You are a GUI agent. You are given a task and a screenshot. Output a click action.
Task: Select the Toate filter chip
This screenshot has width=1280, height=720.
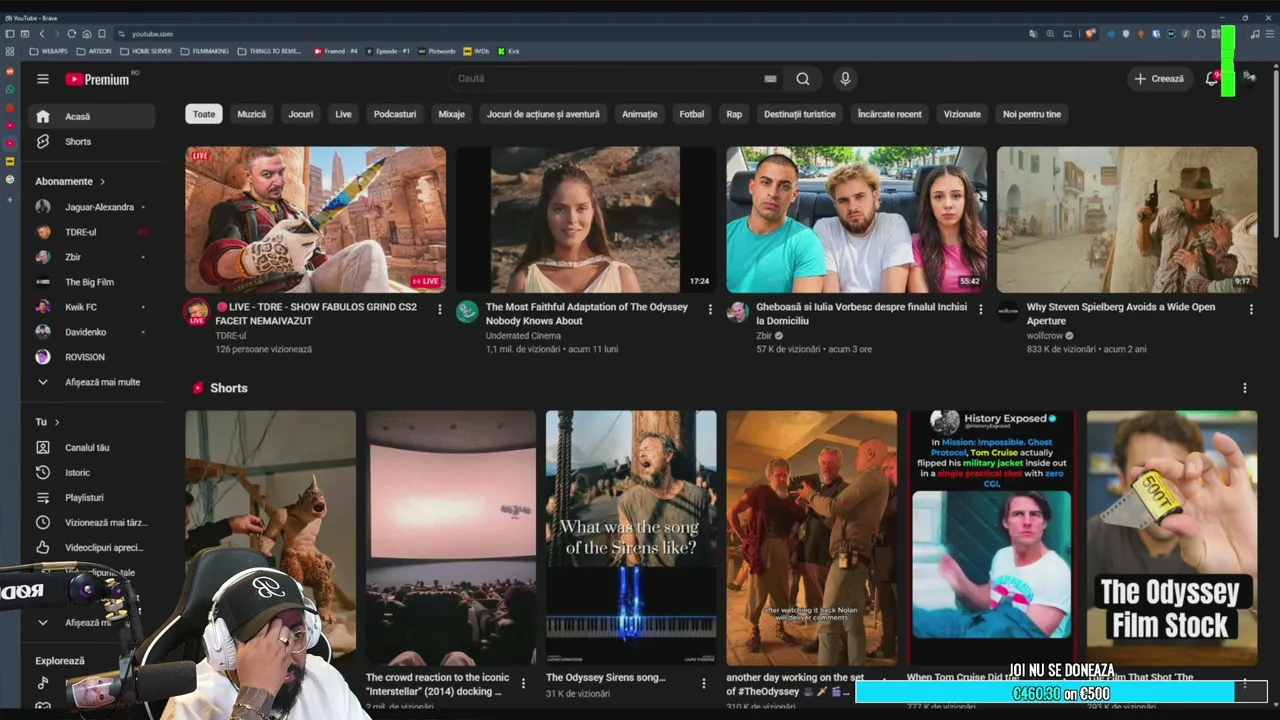pyautogui.click(x=204, y=114)
